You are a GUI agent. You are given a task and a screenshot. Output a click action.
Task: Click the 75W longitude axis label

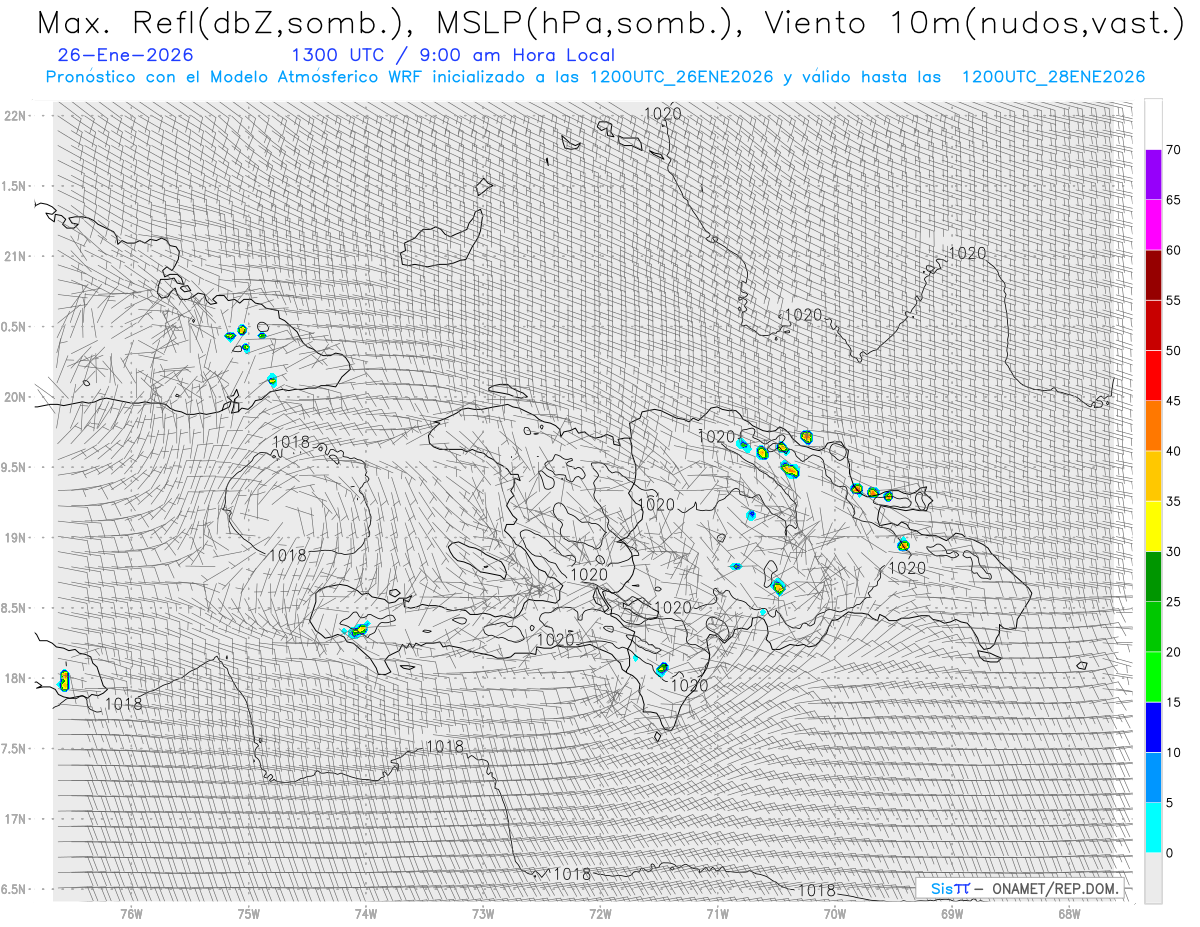click(x=249, y=913)
